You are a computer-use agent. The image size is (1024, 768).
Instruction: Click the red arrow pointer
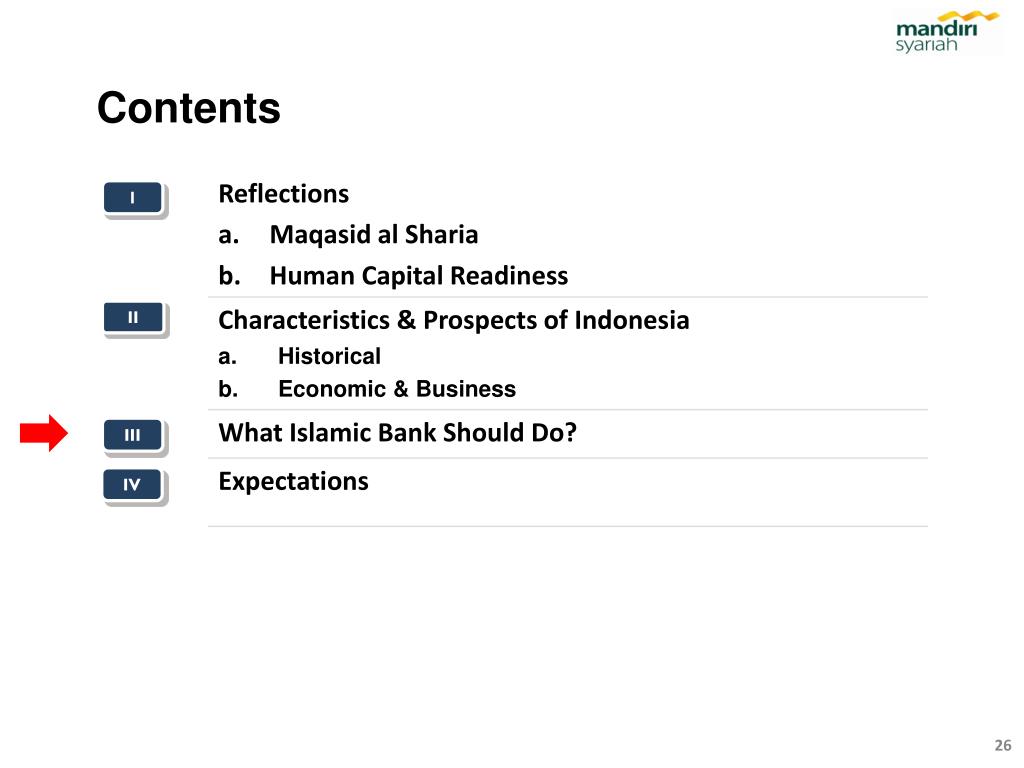coord(44,433)
